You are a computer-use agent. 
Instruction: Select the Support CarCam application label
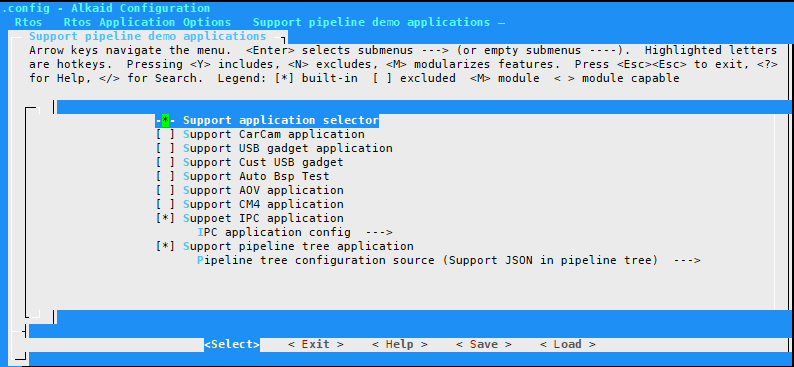coord(273,135)
